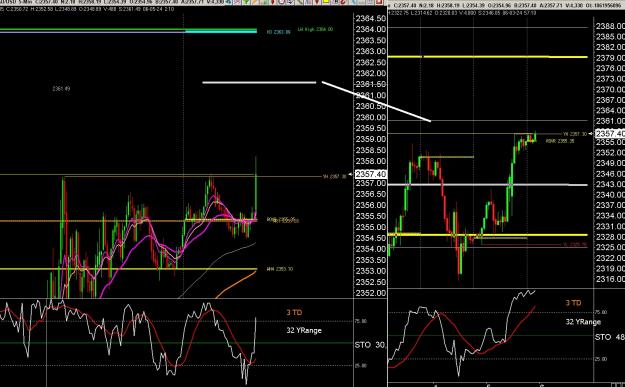Viewport: 625px width, 387px height.
Task: Click the 25.00 level label in left stochastic pane
Action: point(361,365)
